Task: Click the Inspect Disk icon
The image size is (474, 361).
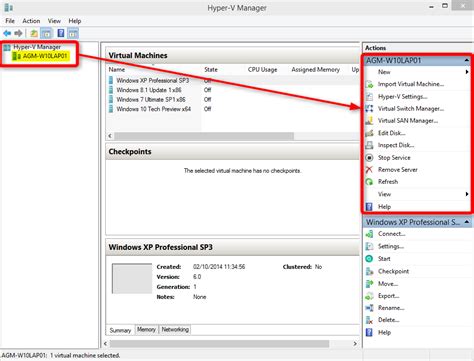Action: click(x=369, y=145)
